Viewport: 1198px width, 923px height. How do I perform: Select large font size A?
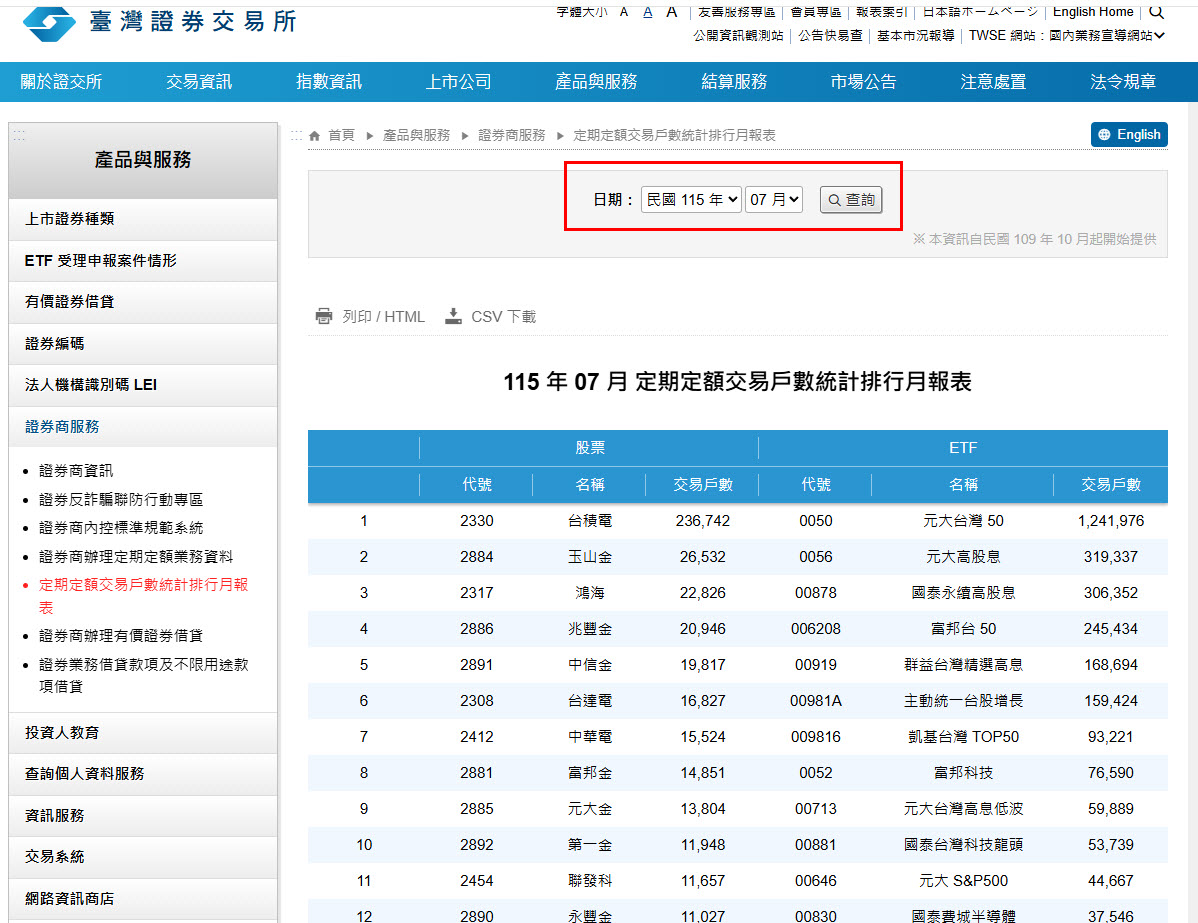coord(672,11)
